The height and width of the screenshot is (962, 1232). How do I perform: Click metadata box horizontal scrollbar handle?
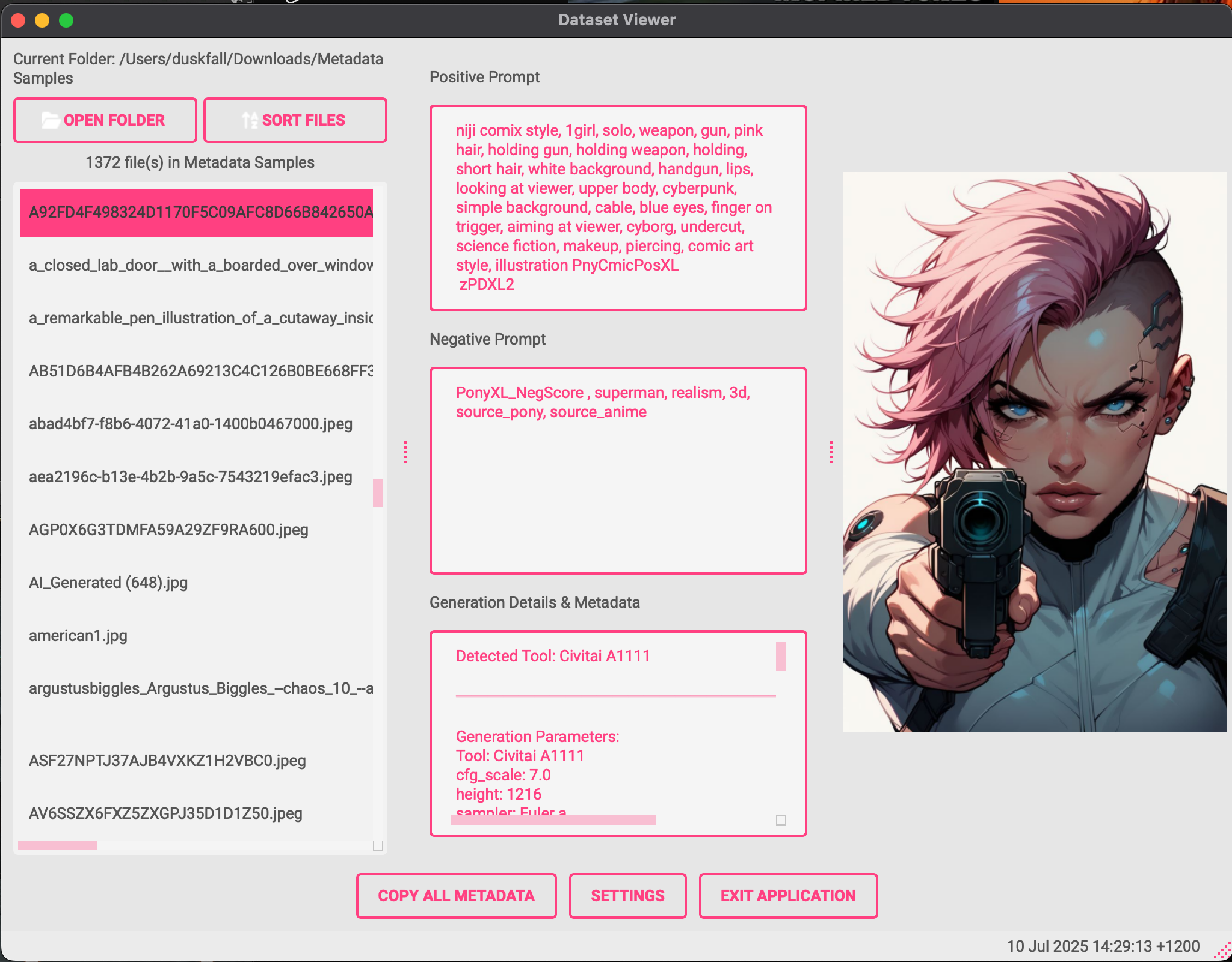tap(553, 820)
